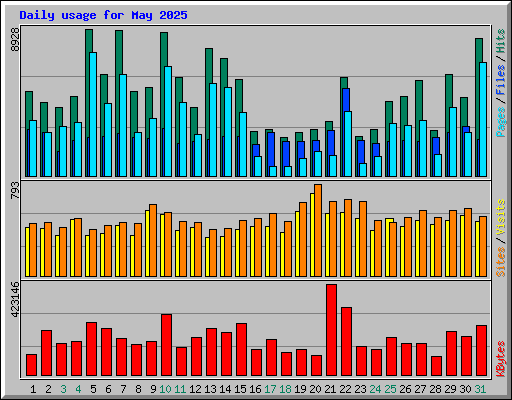Select day 5 on the date axis

[x=93, y=389]
